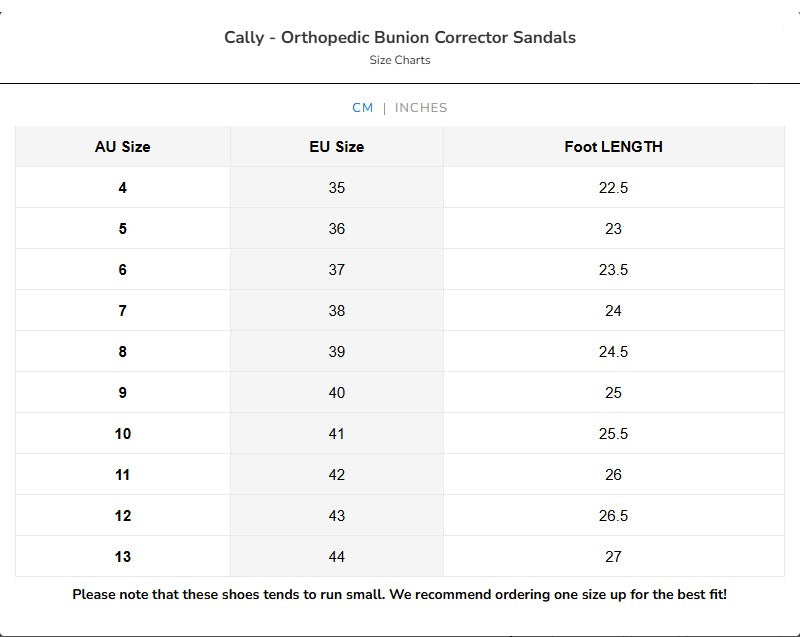Switch the size chart to INCHES
This screenshot has height=637, width=808.
coord(421,107)
